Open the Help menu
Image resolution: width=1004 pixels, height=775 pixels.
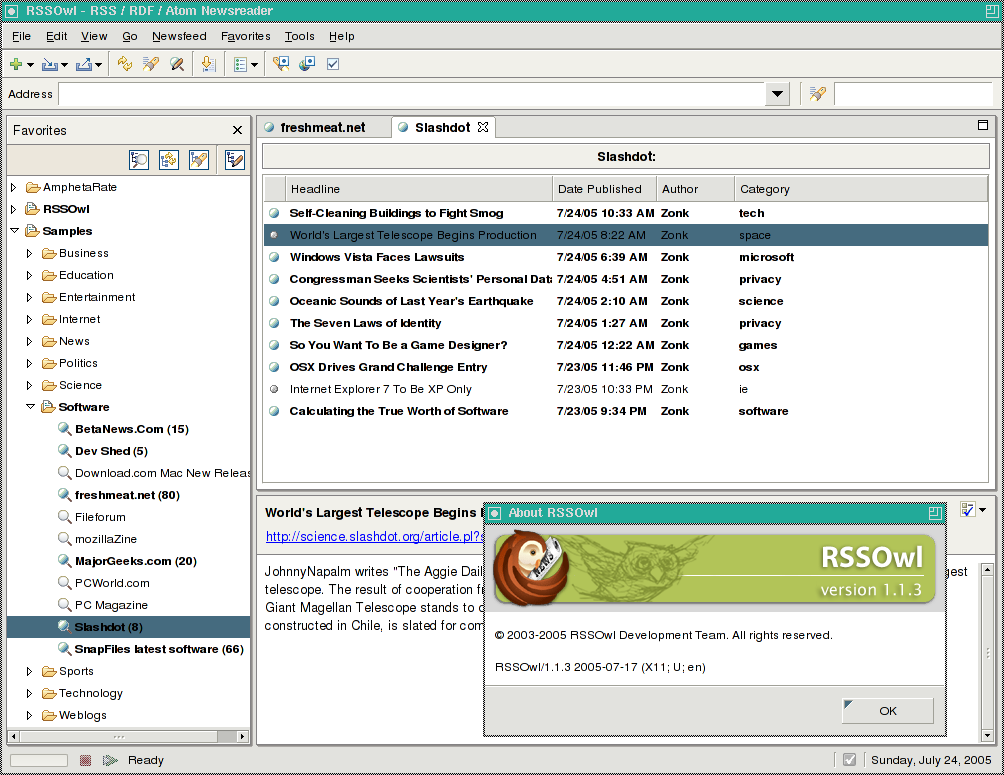(x=341, y=37)
